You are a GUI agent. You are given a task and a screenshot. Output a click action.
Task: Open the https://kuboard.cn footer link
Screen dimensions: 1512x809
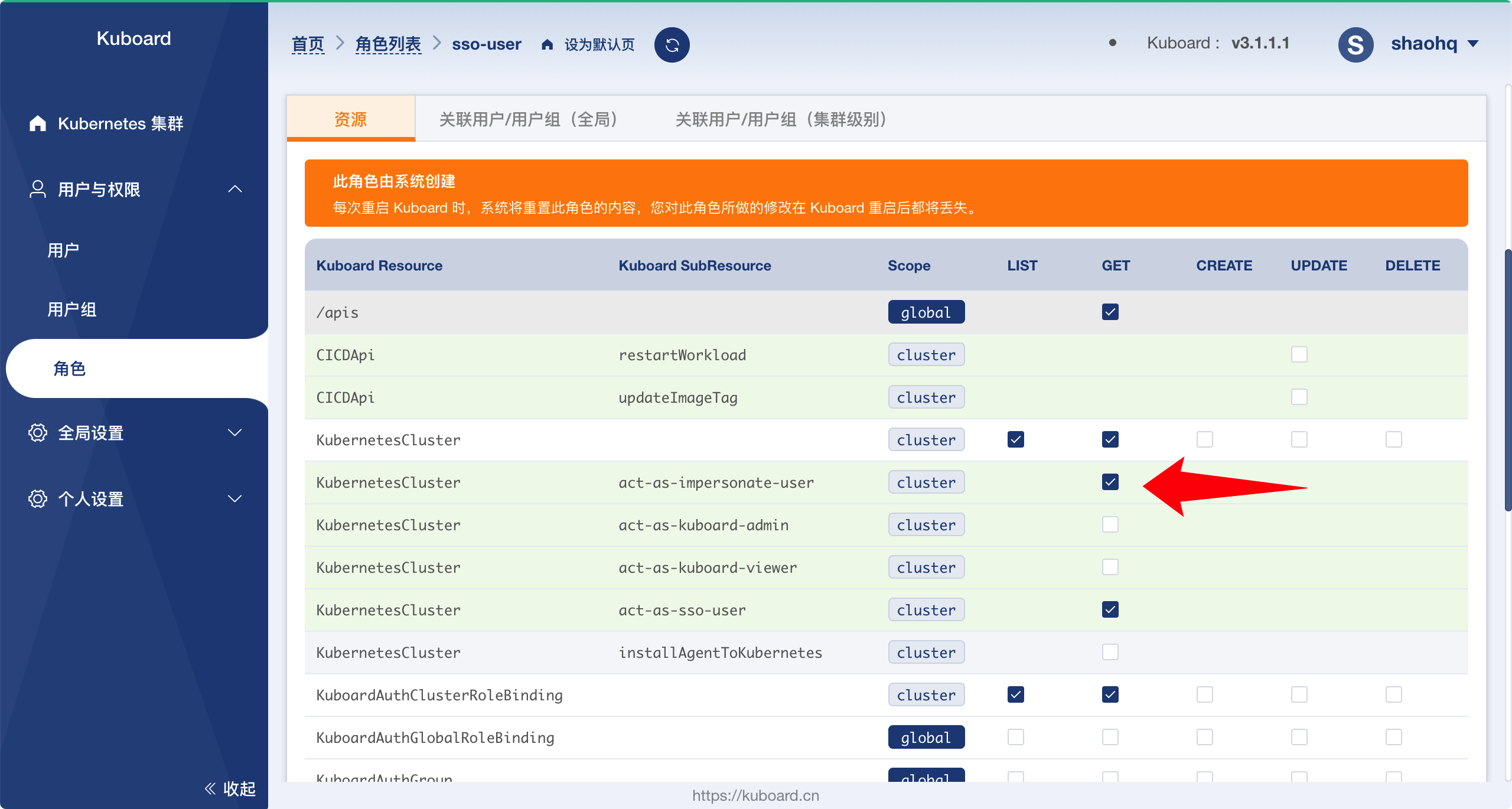click(755, 795)
